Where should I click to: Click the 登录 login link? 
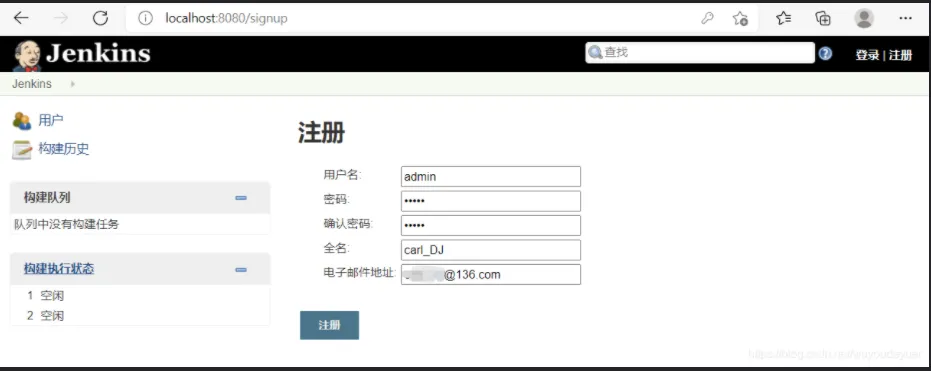click(x=867, y=55)
